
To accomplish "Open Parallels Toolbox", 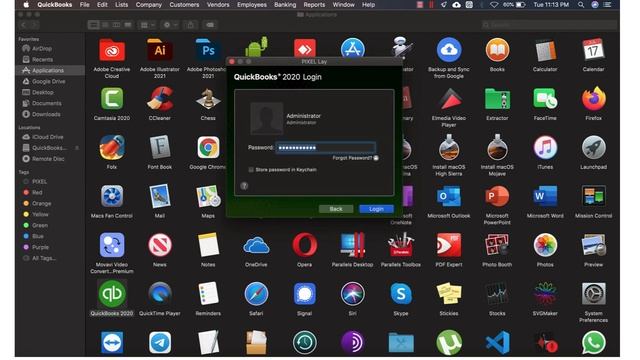I will click(401, 245).
